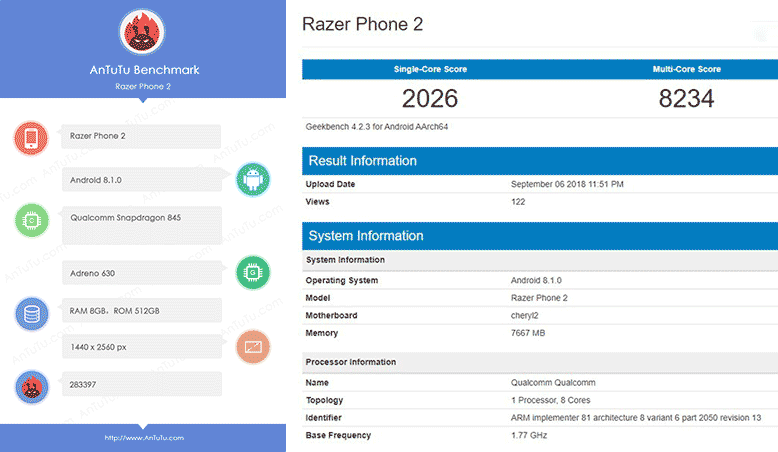
Task: Click the orange screen resolution icon
Action: pos(253,346)
